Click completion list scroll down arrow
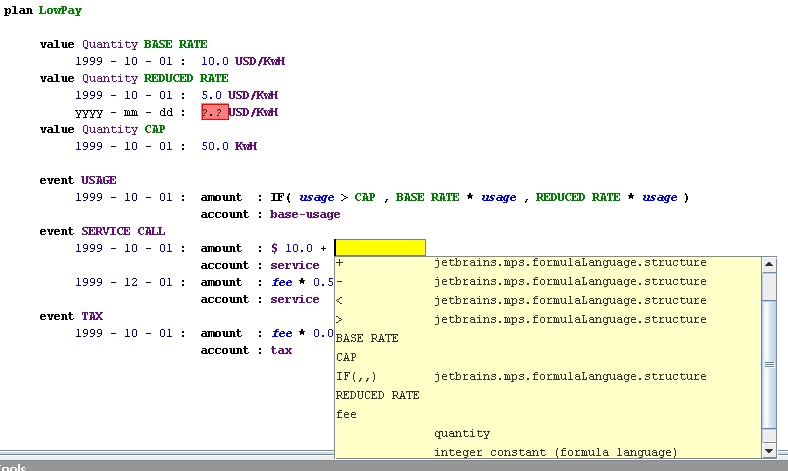 tap(769, 451)
